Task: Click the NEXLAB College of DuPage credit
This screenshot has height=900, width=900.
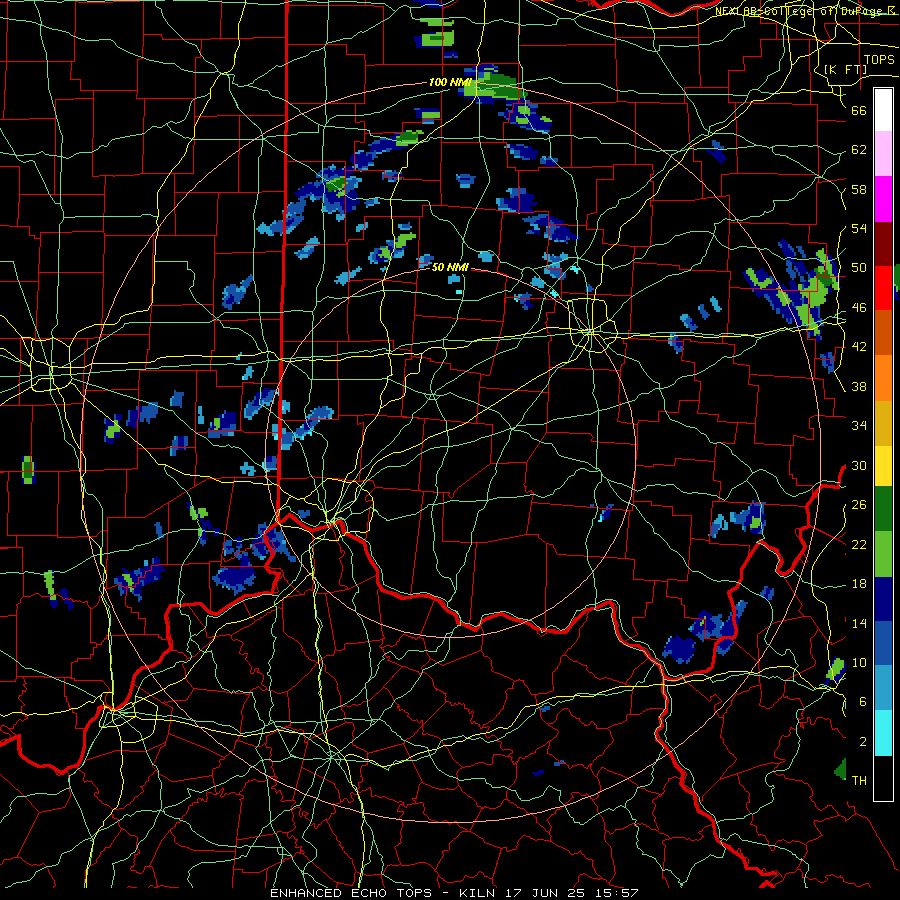Action: [x=806, y=10]
